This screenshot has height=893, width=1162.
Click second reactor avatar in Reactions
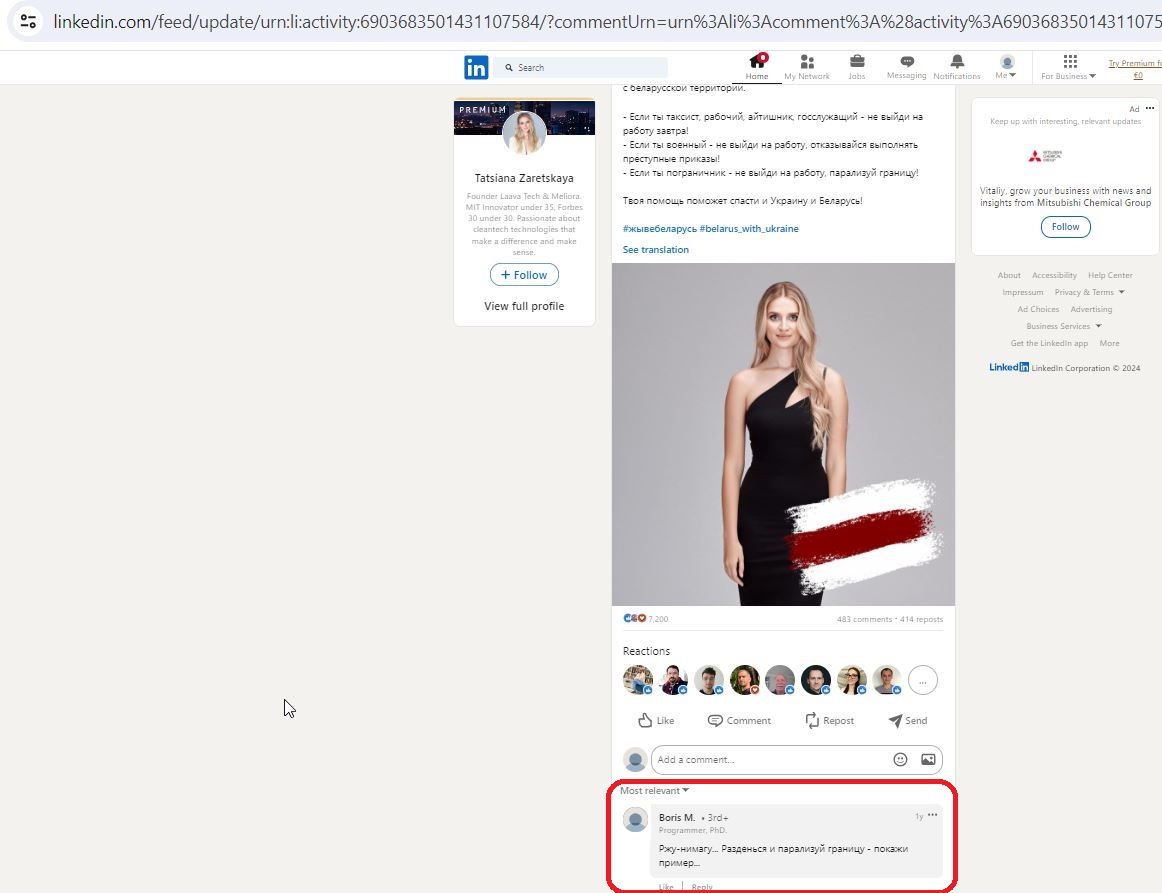(x=674, y=680)
